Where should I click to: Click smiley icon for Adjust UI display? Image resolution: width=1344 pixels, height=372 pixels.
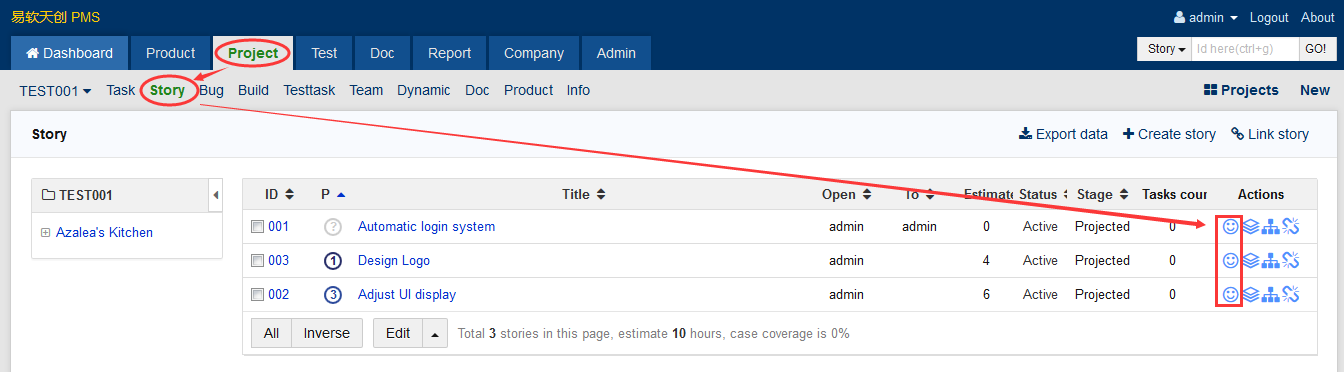click(x=1231, y=295)
